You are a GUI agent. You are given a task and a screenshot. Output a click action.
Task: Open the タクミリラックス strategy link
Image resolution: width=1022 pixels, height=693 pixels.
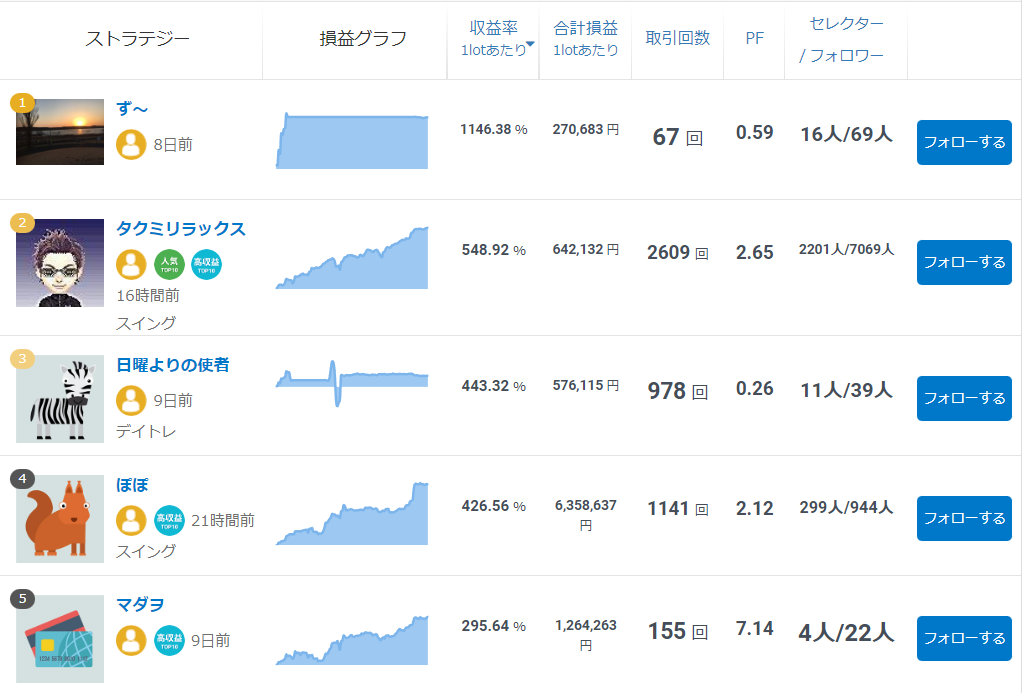[181, 229]
